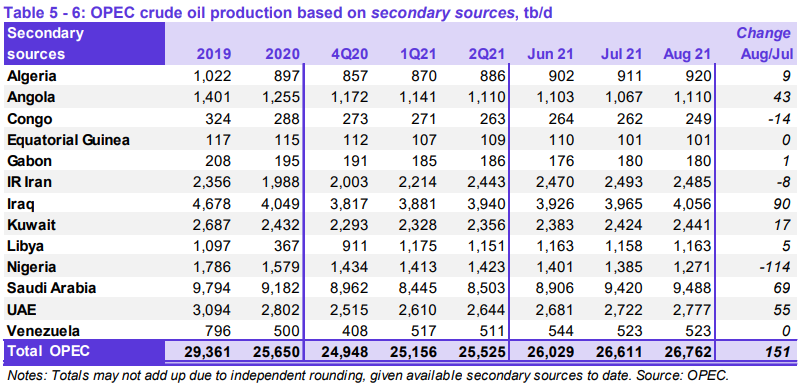Select the Total OPEC row label
The width and height of the screenshot is (802, 387).
48,352
